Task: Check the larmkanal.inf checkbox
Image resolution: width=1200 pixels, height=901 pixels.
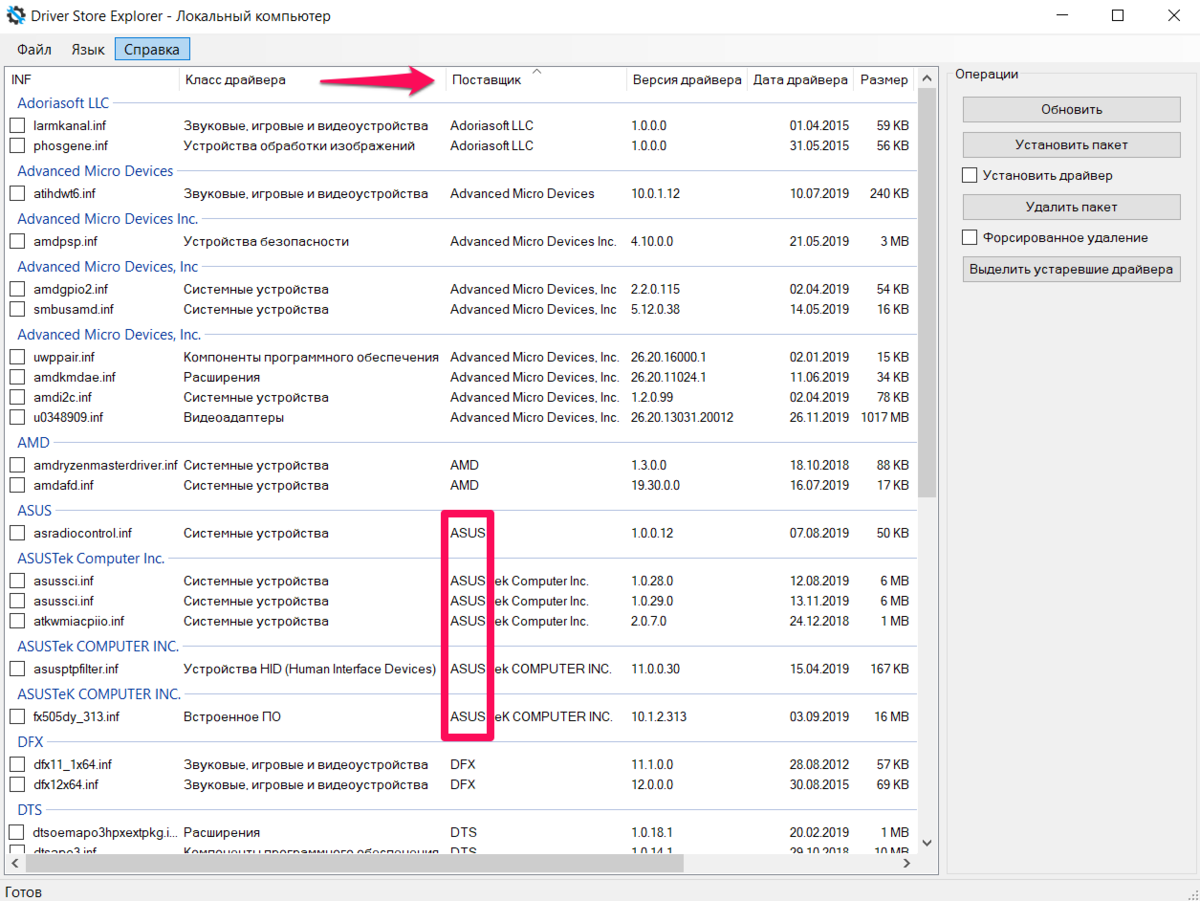Action: [17, 126]
